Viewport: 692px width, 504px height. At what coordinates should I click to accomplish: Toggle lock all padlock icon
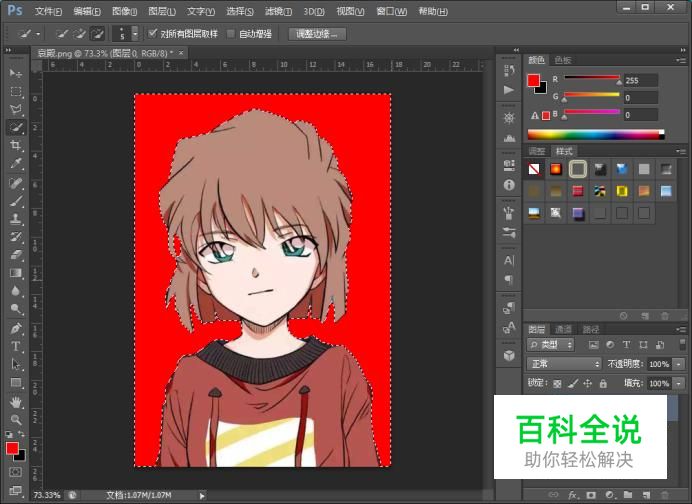click(603, 384)
